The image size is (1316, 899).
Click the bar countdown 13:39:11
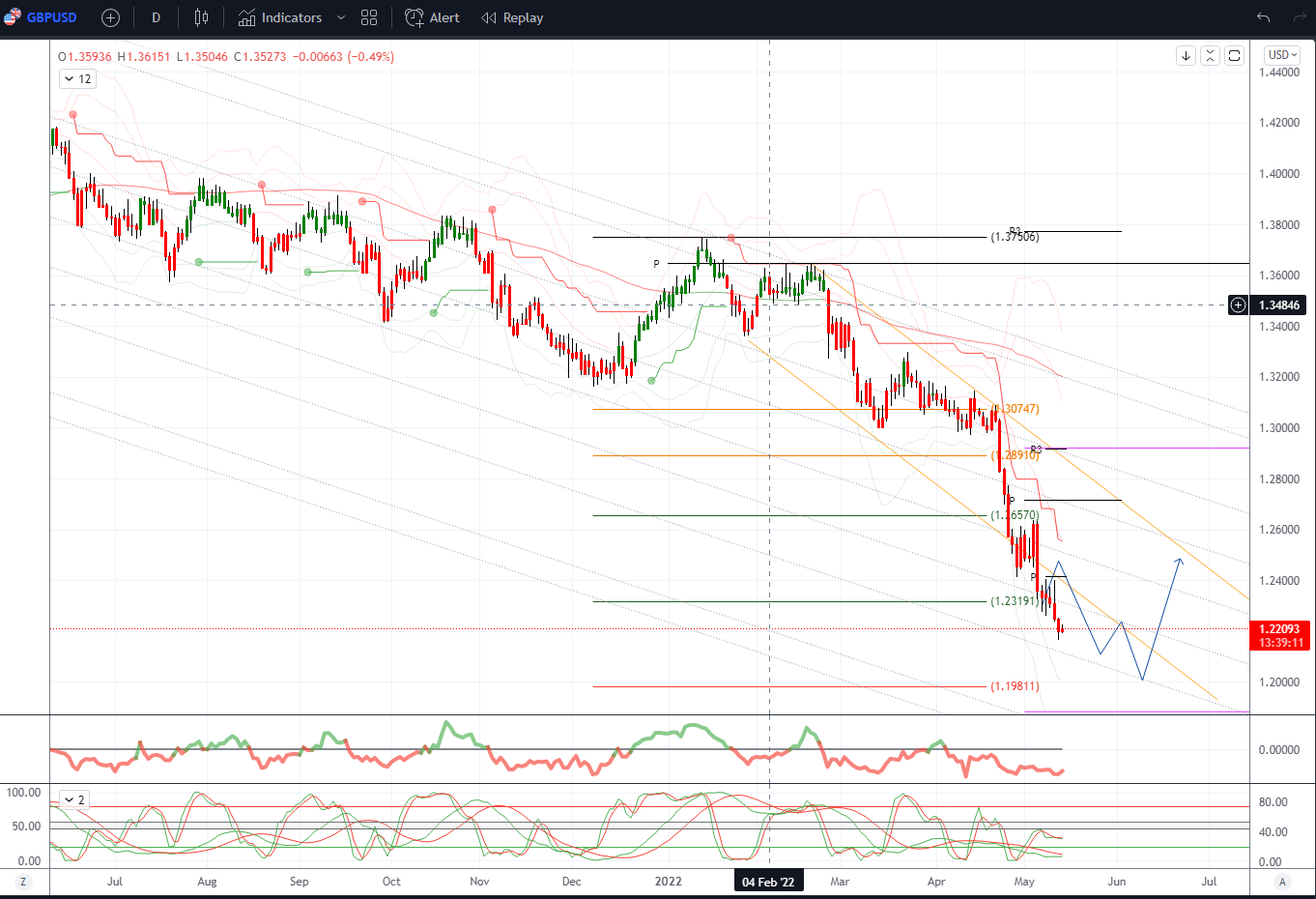(x=1279, y=642)
